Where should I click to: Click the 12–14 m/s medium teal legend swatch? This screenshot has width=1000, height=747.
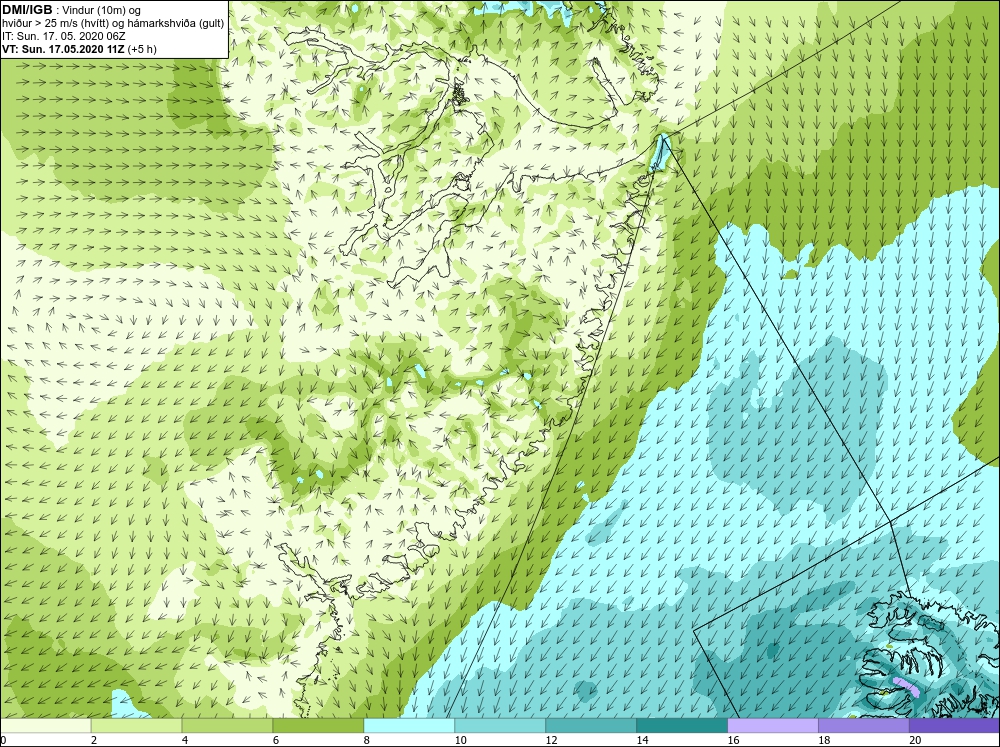(591, 725)
